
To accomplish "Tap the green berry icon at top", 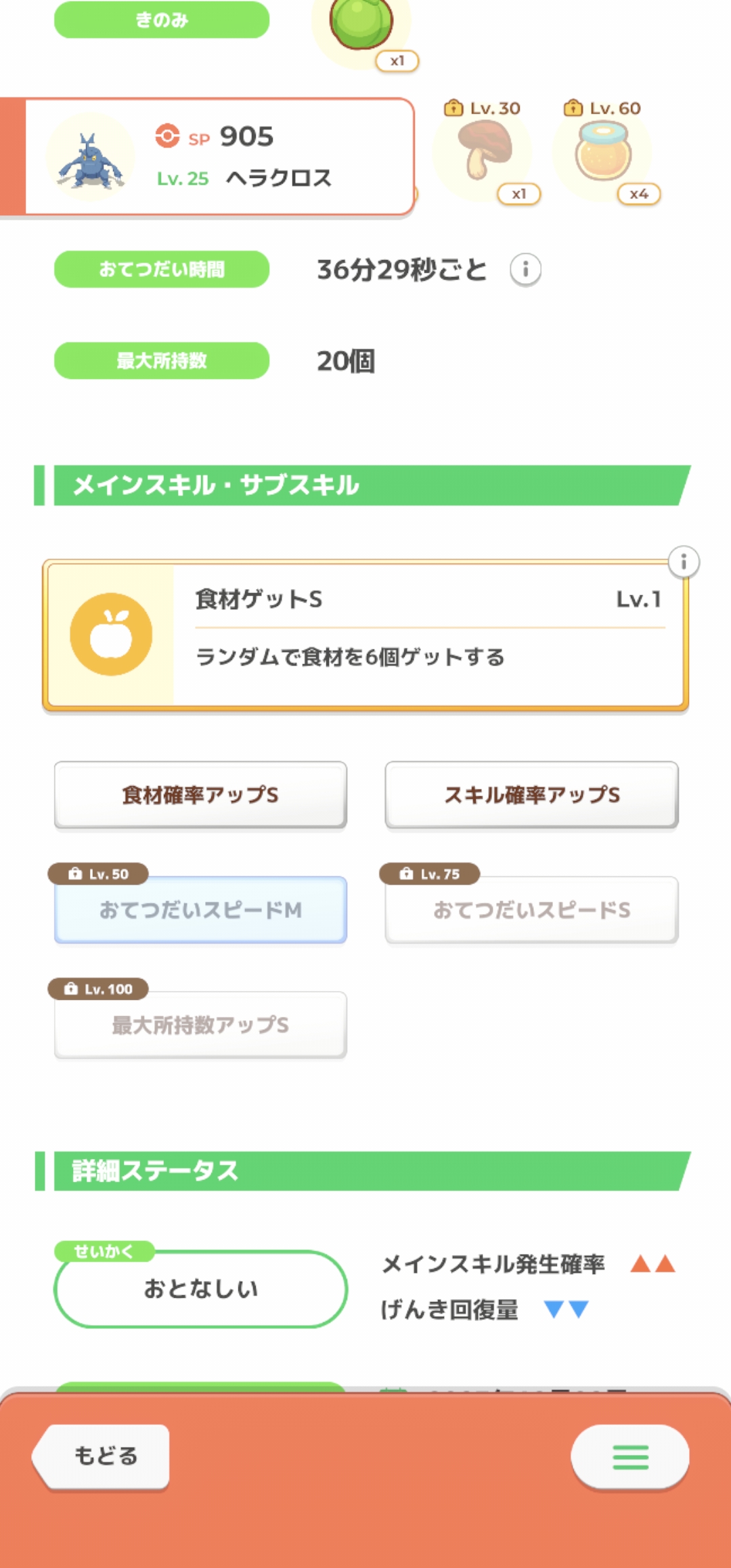I will [361, 24].
